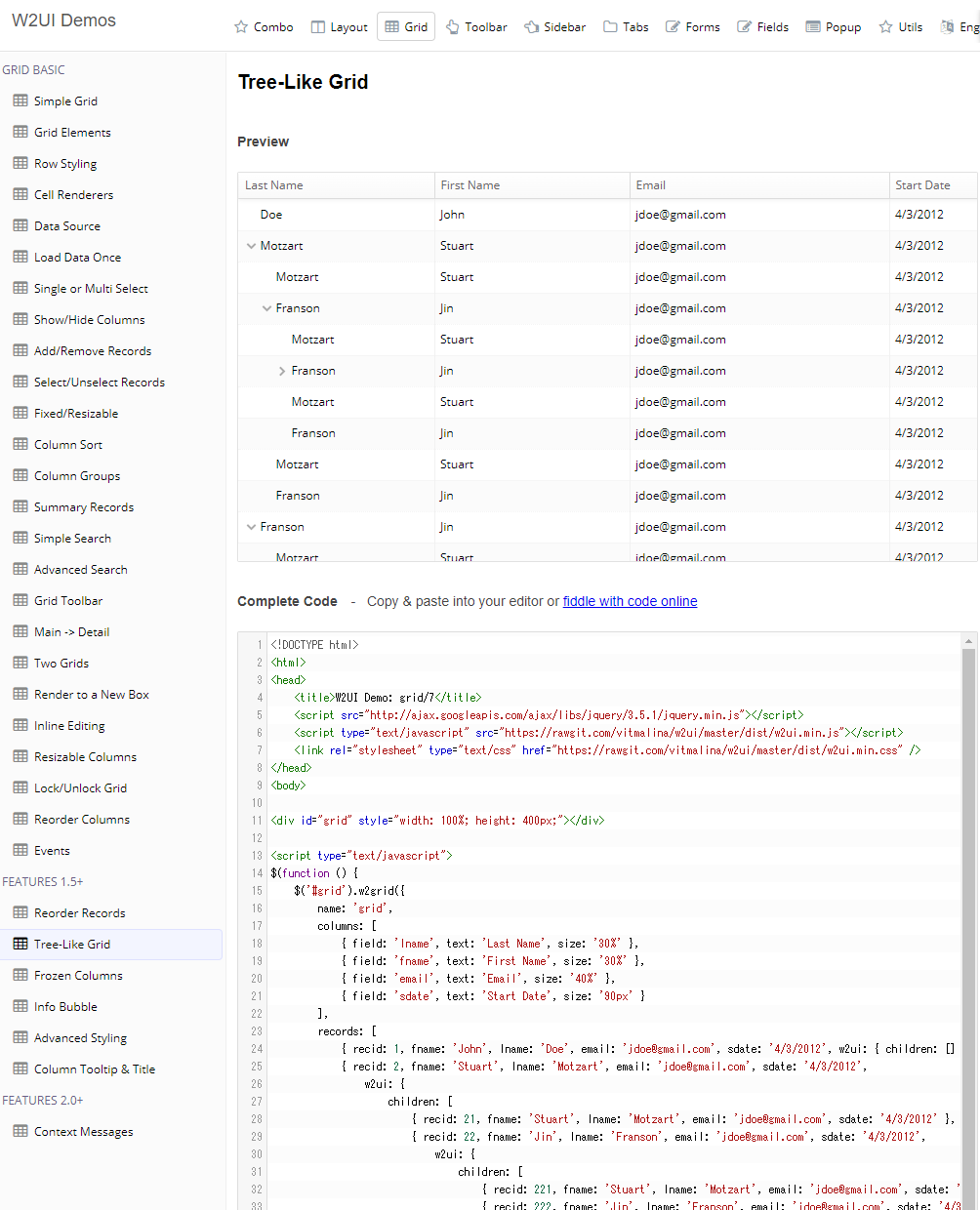The image size is (980, 1210).
Task: Click the Sidebar tree icon in top navigation
Action: pyautogui.click(x=532, y=27)
